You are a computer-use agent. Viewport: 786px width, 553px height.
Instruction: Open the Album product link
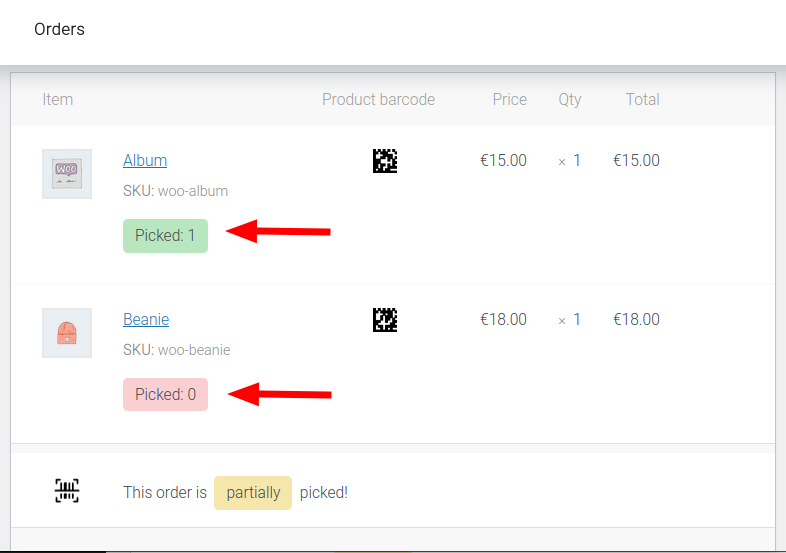(x=145, y=160)
